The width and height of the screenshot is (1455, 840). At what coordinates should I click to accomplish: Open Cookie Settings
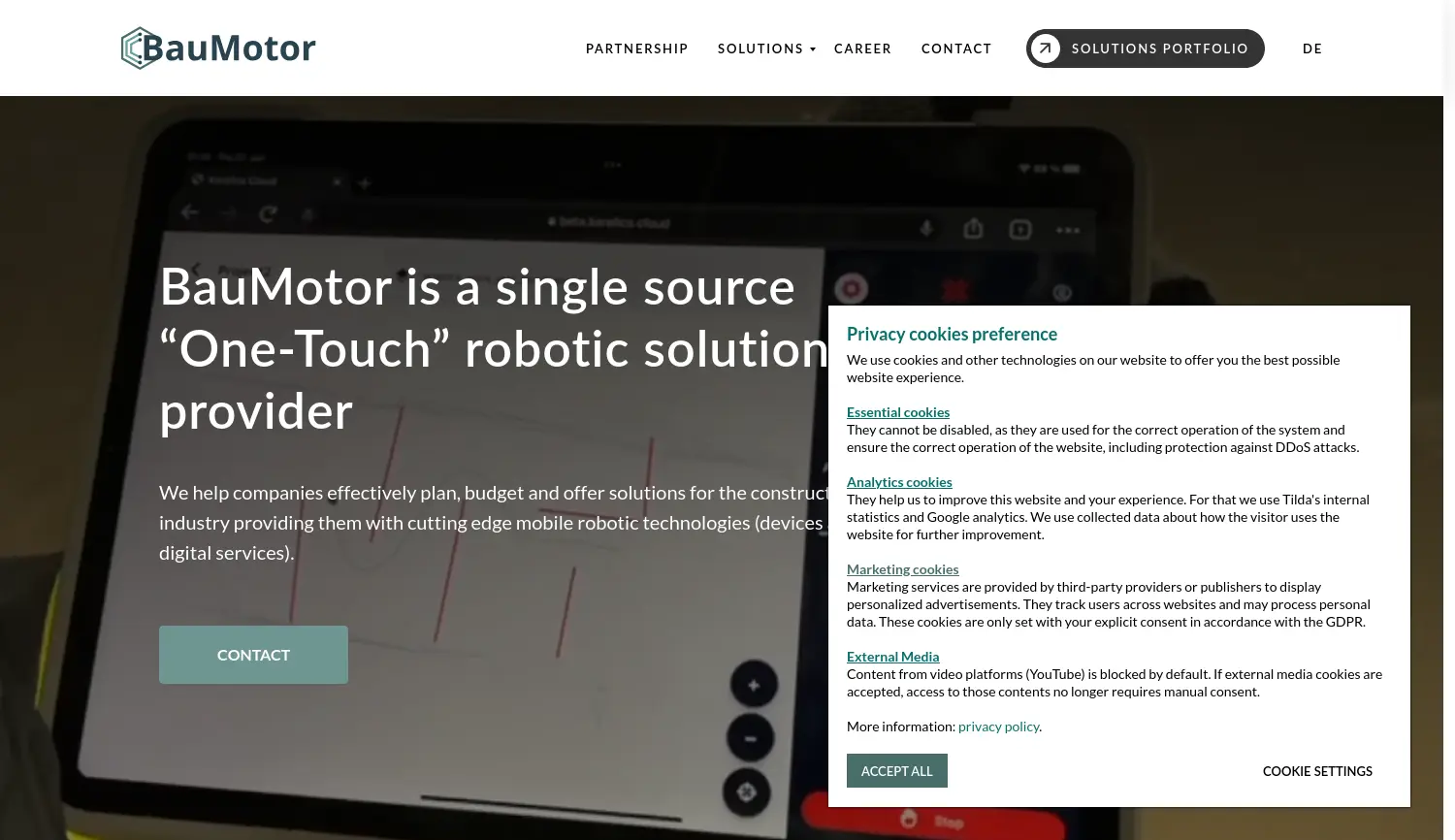[x=1316, y=771]
